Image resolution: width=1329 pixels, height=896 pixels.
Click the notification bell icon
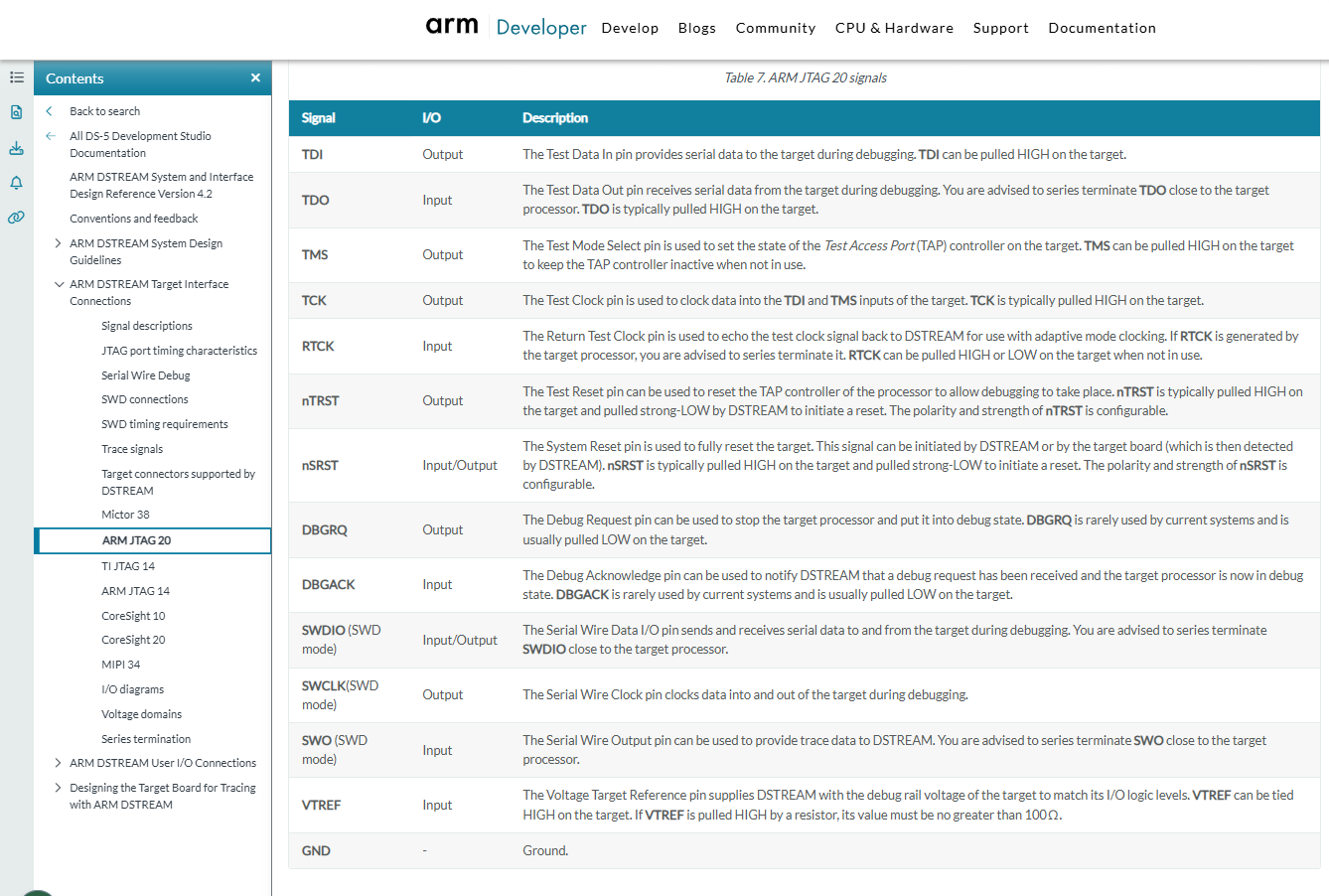point(17,183)
